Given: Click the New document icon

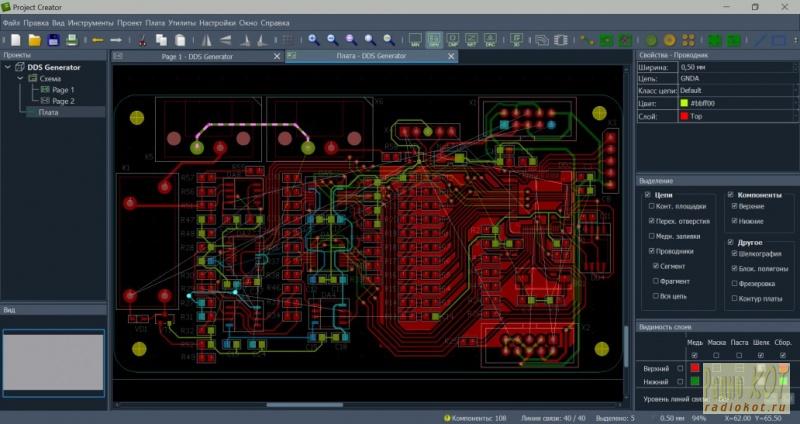Looking at the screenshot, I should 16,40.
